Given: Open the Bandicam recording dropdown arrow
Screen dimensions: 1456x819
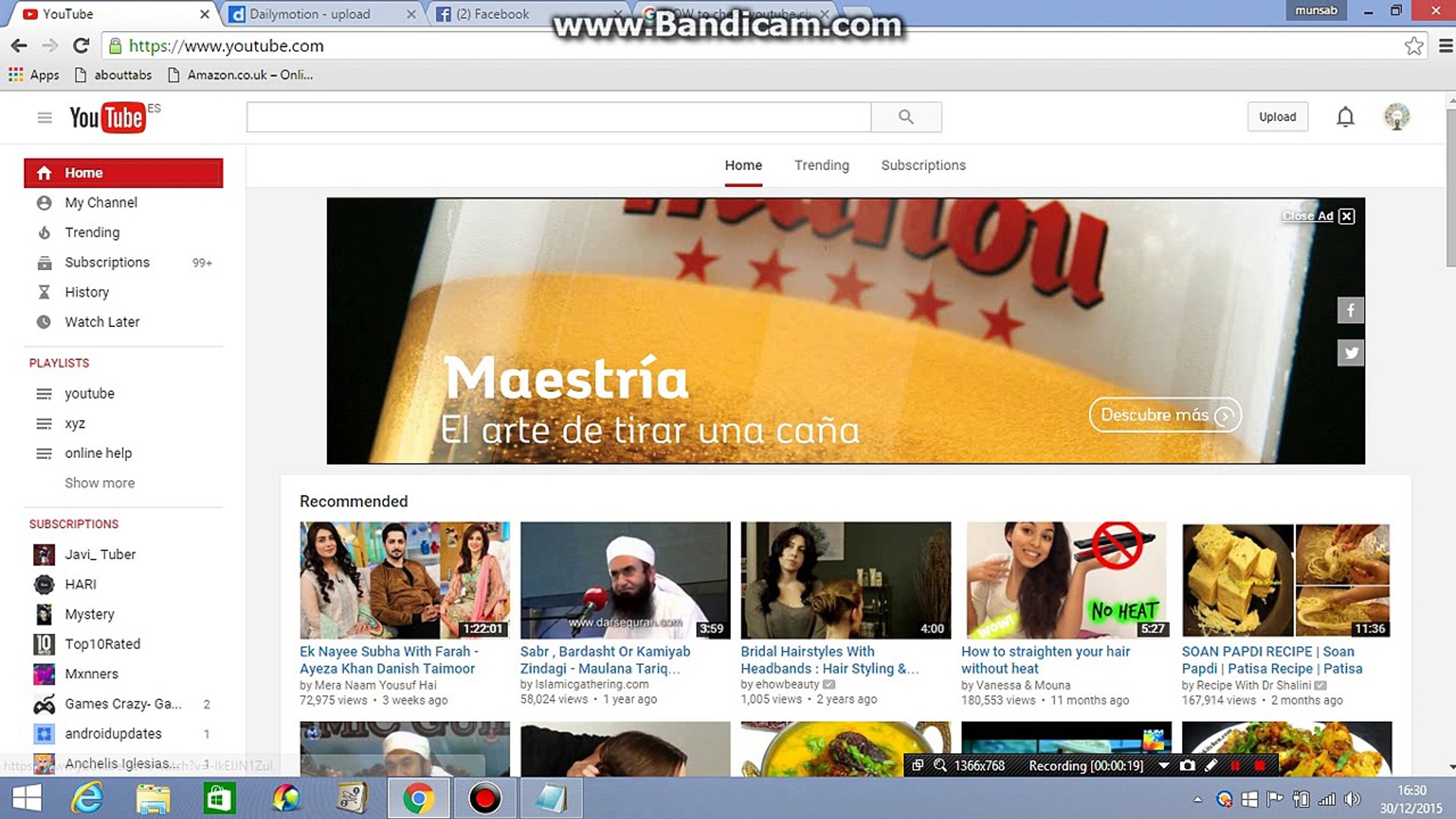Looking at the screenshot, I should point(1163,765).
